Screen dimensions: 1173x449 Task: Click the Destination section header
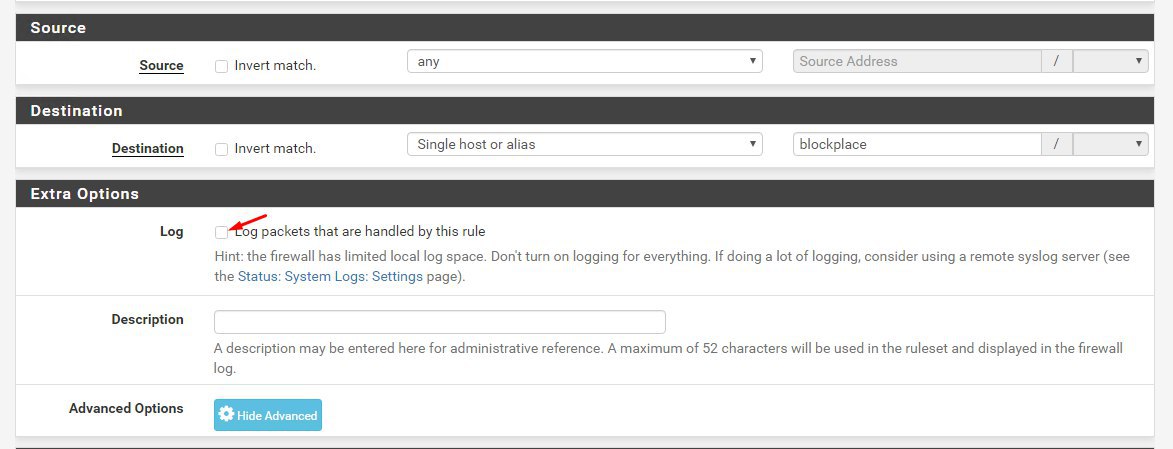586,111
